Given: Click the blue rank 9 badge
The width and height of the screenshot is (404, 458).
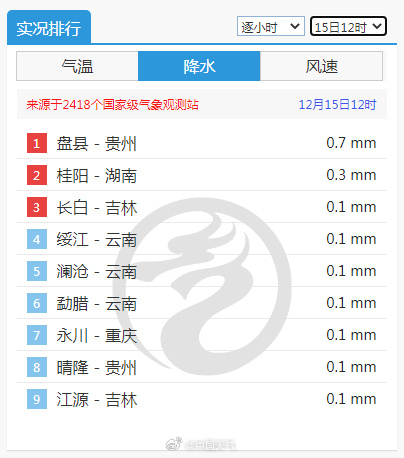Looking at the screenshot, I should [37, 399].
